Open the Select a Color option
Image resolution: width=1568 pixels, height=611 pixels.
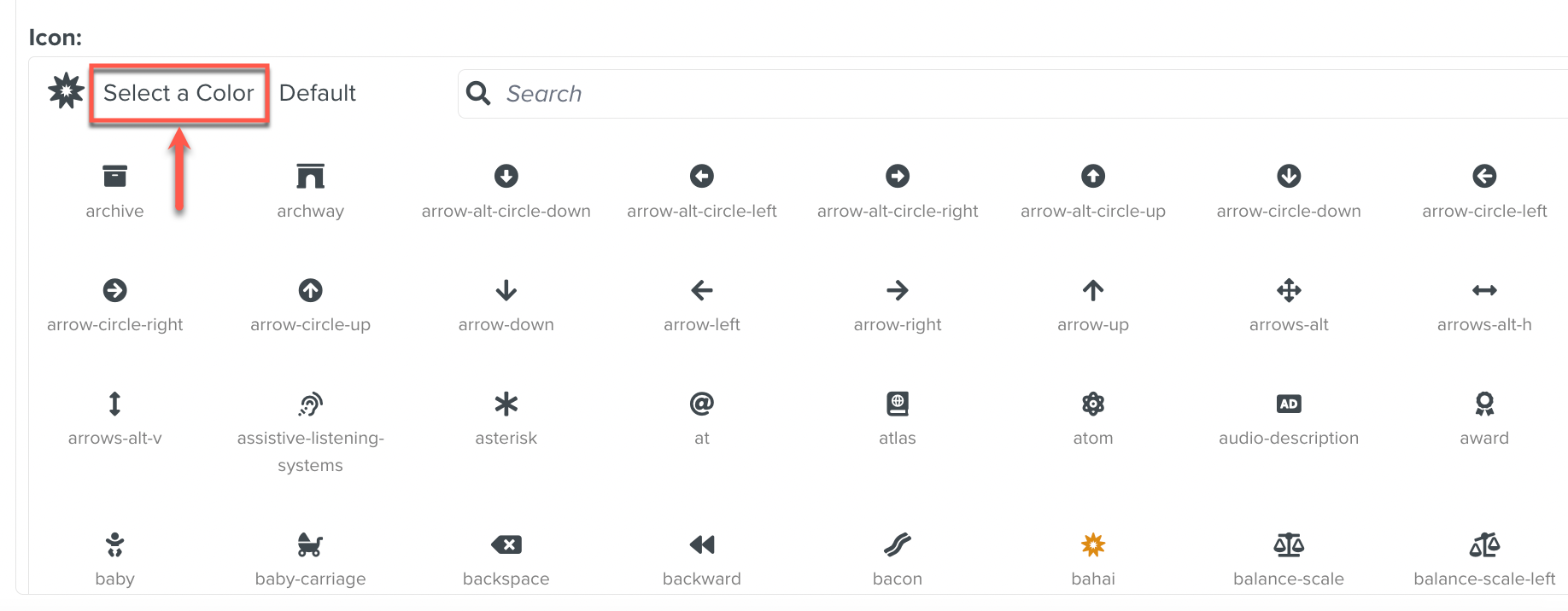(178, 93)
